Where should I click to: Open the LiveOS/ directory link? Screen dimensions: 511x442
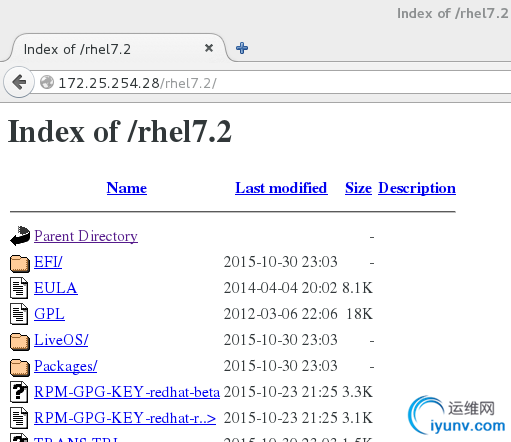pyautogui.click(x=61, y=340)
